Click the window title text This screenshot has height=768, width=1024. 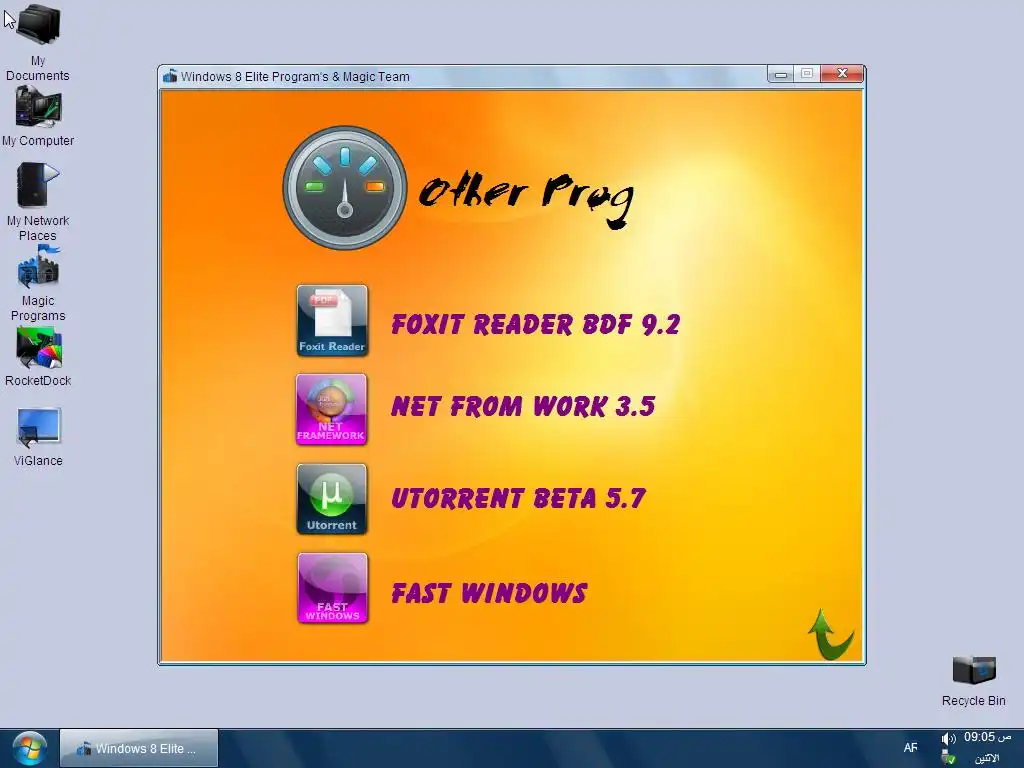tap(295, 76)
